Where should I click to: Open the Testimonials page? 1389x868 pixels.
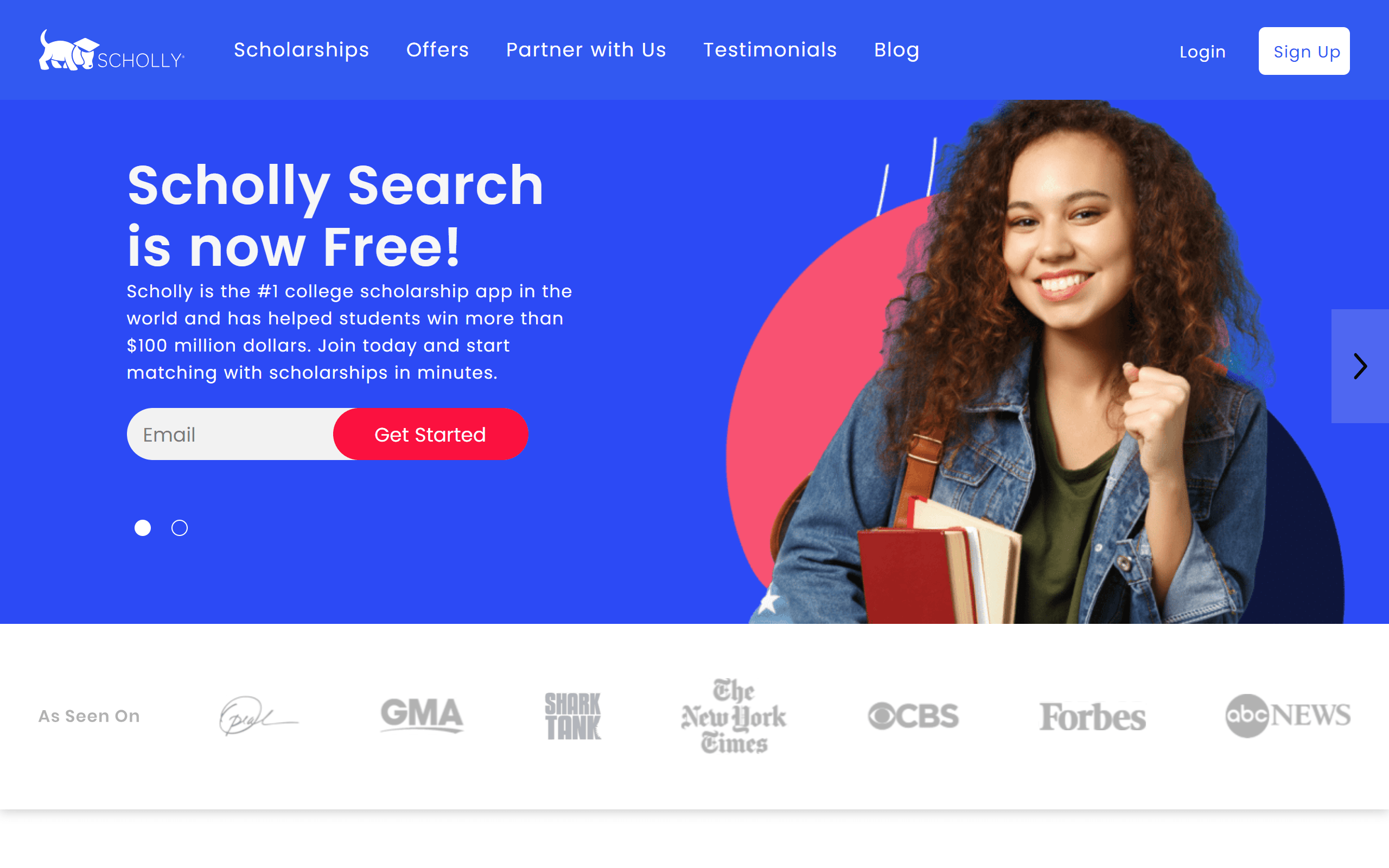(770, 50)
